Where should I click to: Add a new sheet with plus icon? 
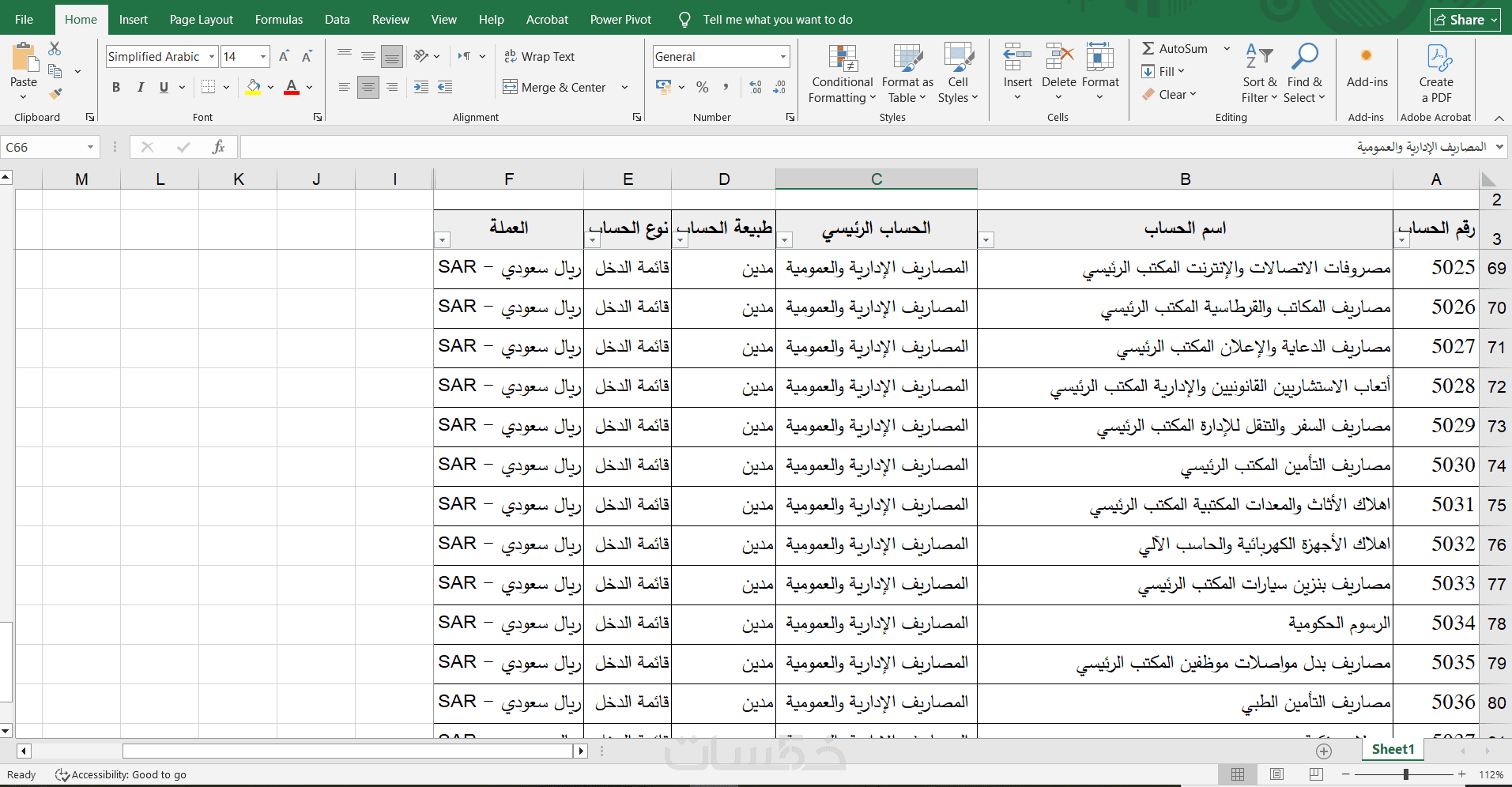1324,751
